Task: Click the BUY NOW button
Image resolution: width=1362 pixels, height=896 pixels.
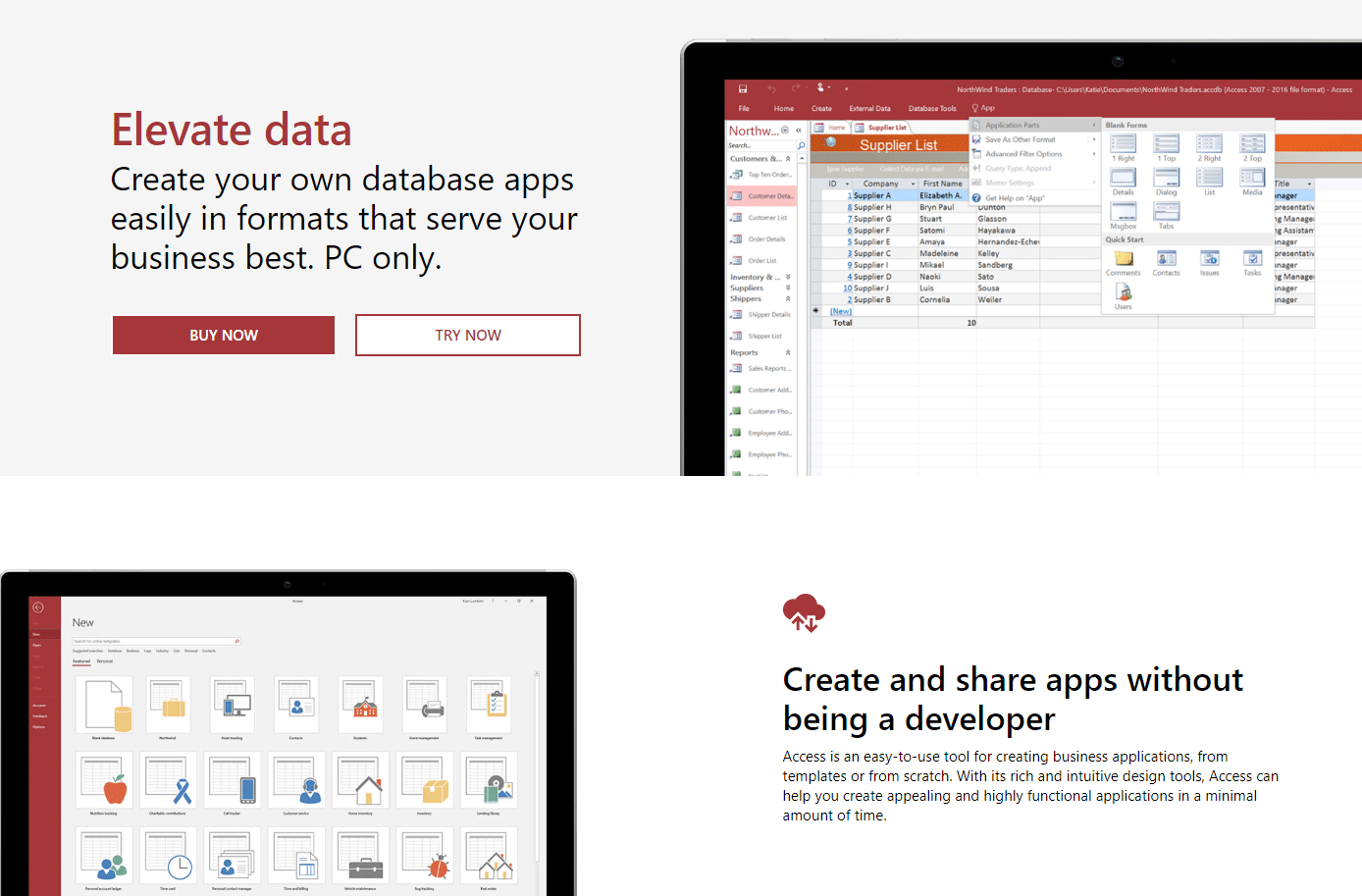Action: tap(223, 335)
